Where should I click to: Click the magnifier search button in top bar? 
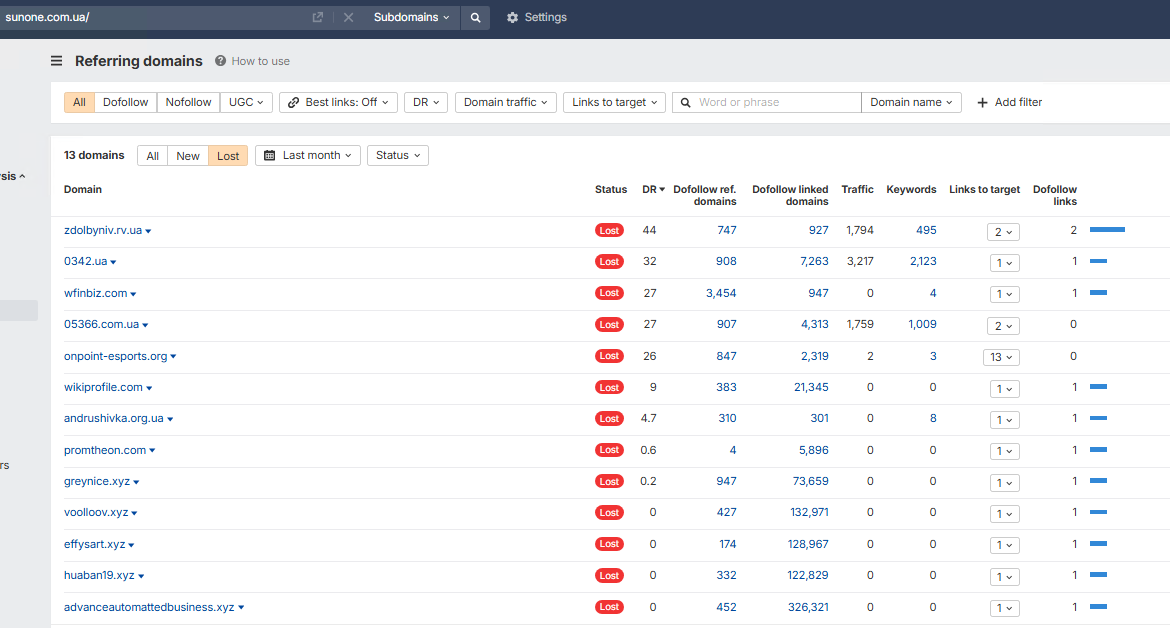[x=475, y=17]
